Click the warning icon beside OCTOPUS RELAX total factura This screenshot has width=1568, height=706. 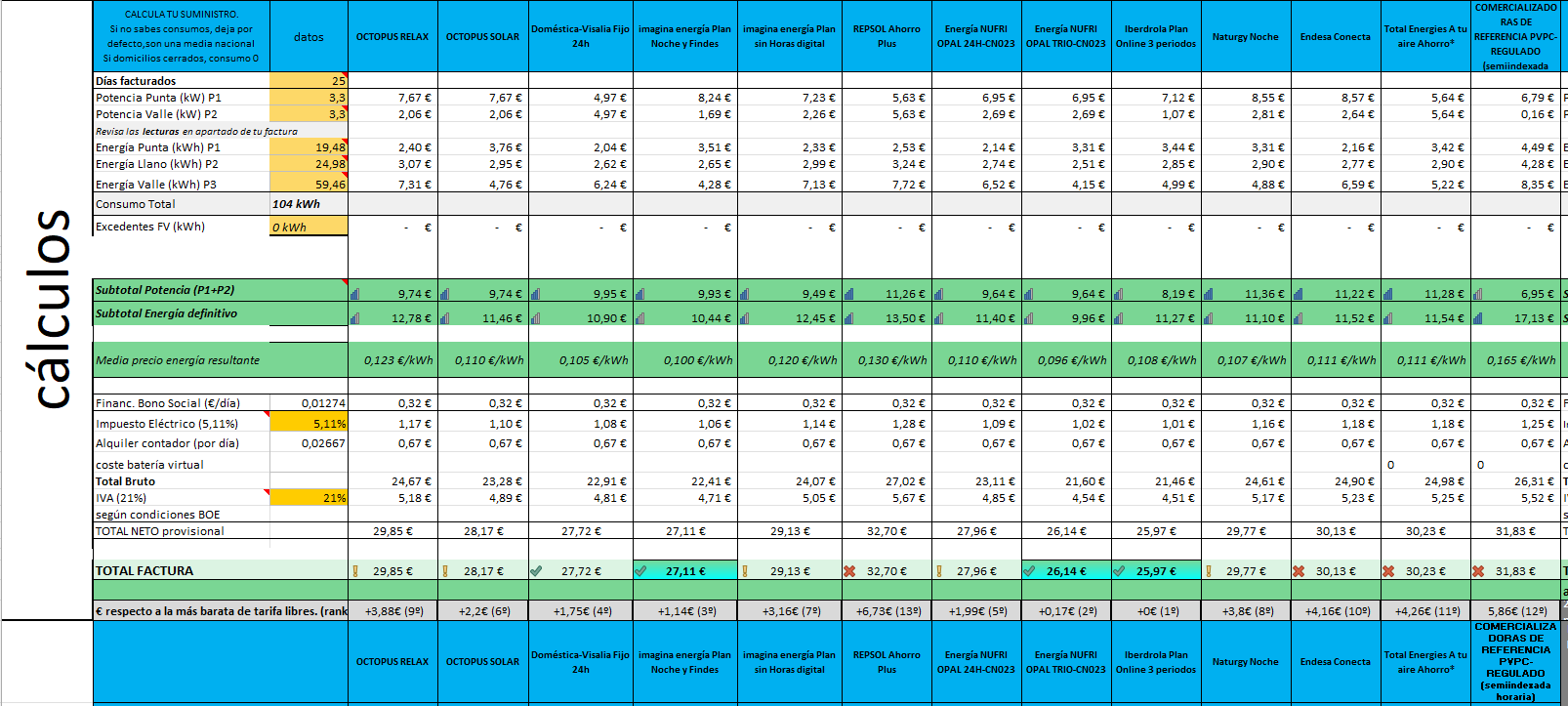[x=355, y=571]
